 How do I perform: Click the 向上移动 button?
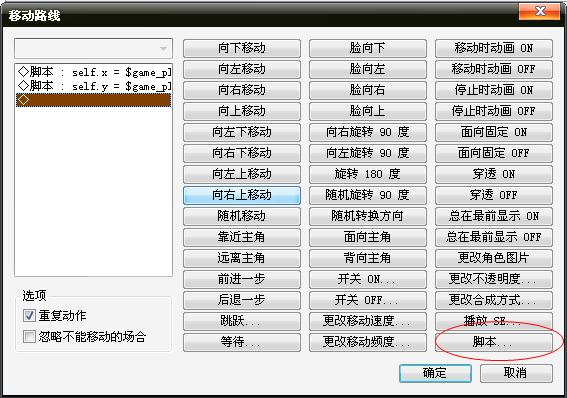[x=242, y=111]
